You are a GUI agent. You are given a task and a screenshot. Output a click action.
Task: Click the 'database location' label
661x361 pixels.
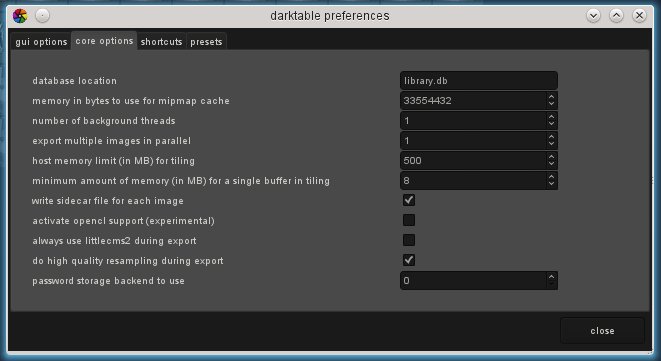tap(75, 81)
